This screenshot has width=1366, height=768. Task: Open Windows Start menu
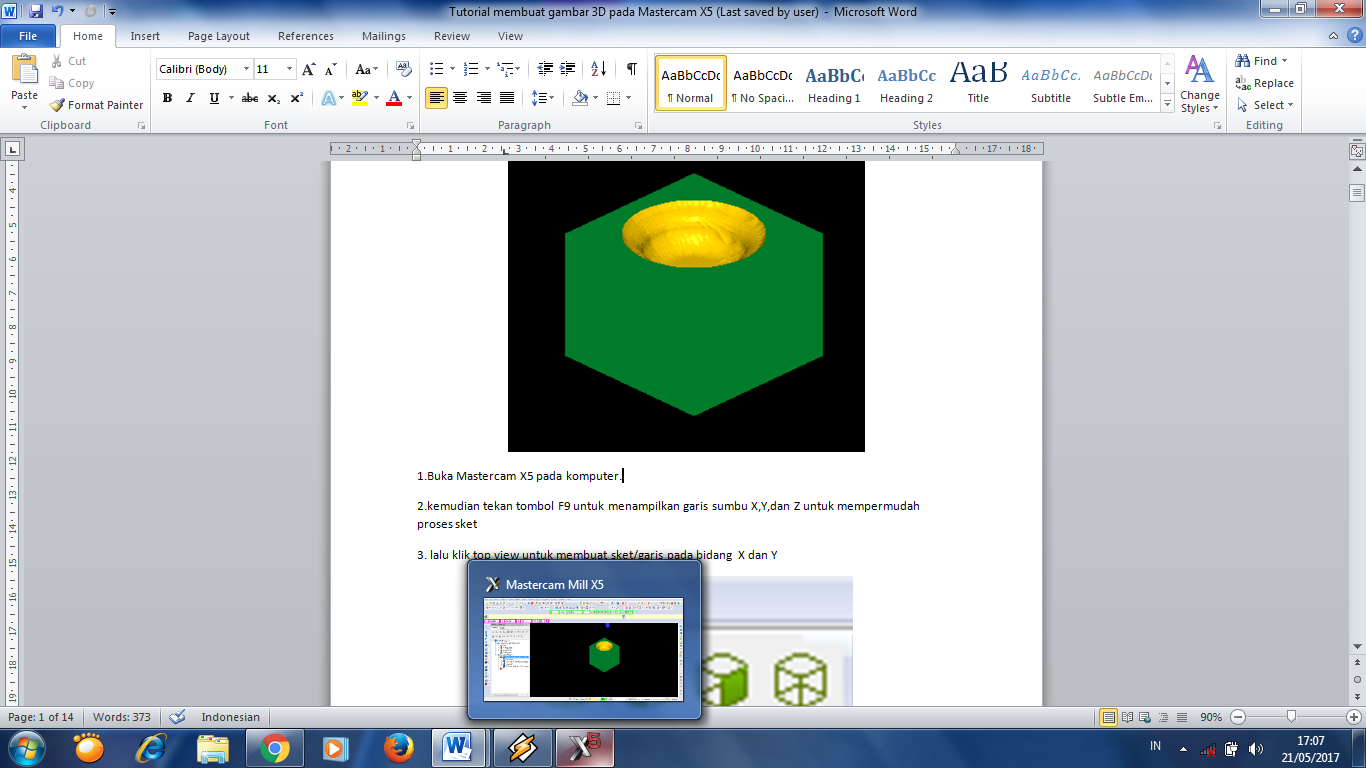click(x=26, y=747)
